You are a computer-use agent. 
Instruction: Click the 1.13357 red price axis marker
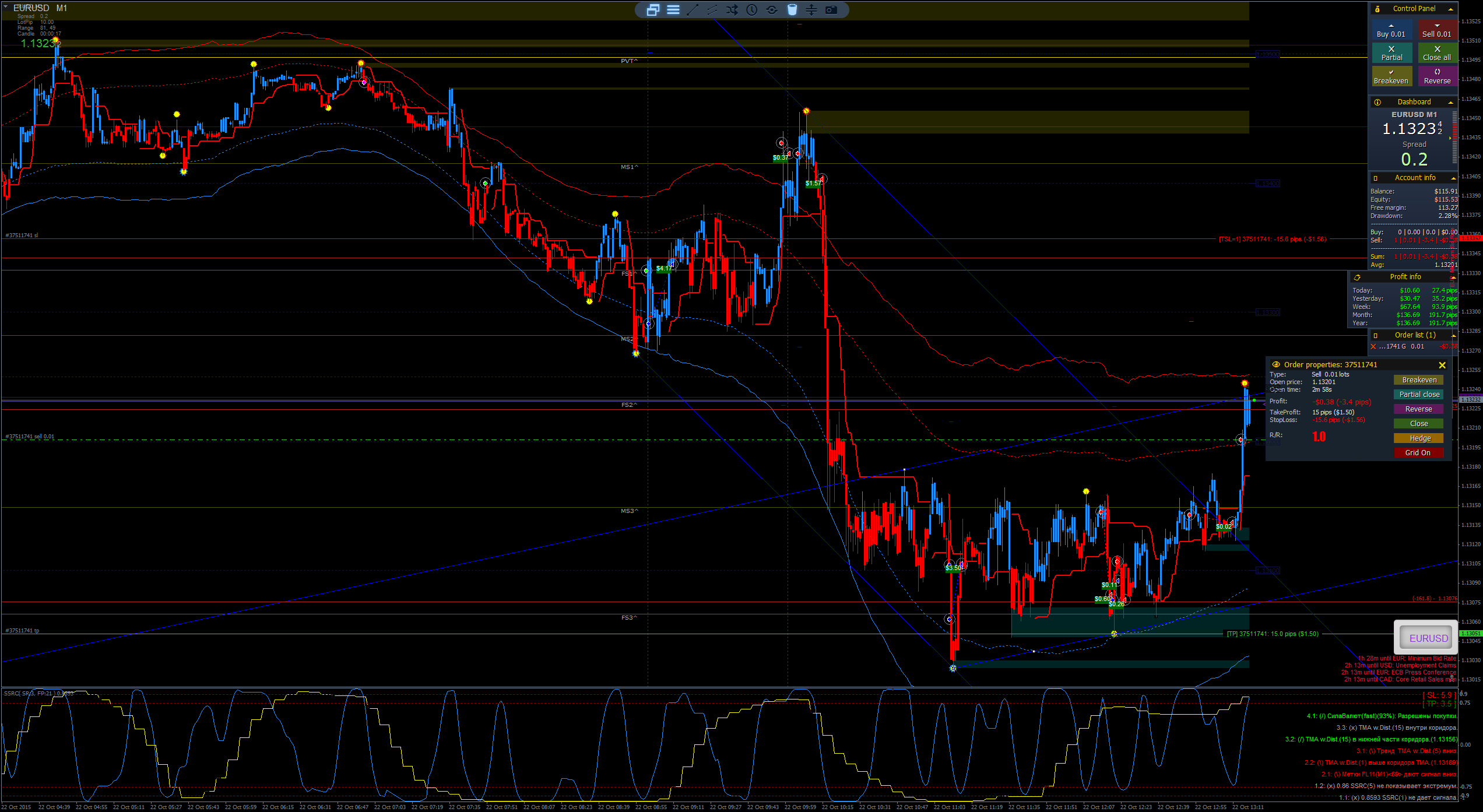pyautogui.click(x=1470, y=238)
